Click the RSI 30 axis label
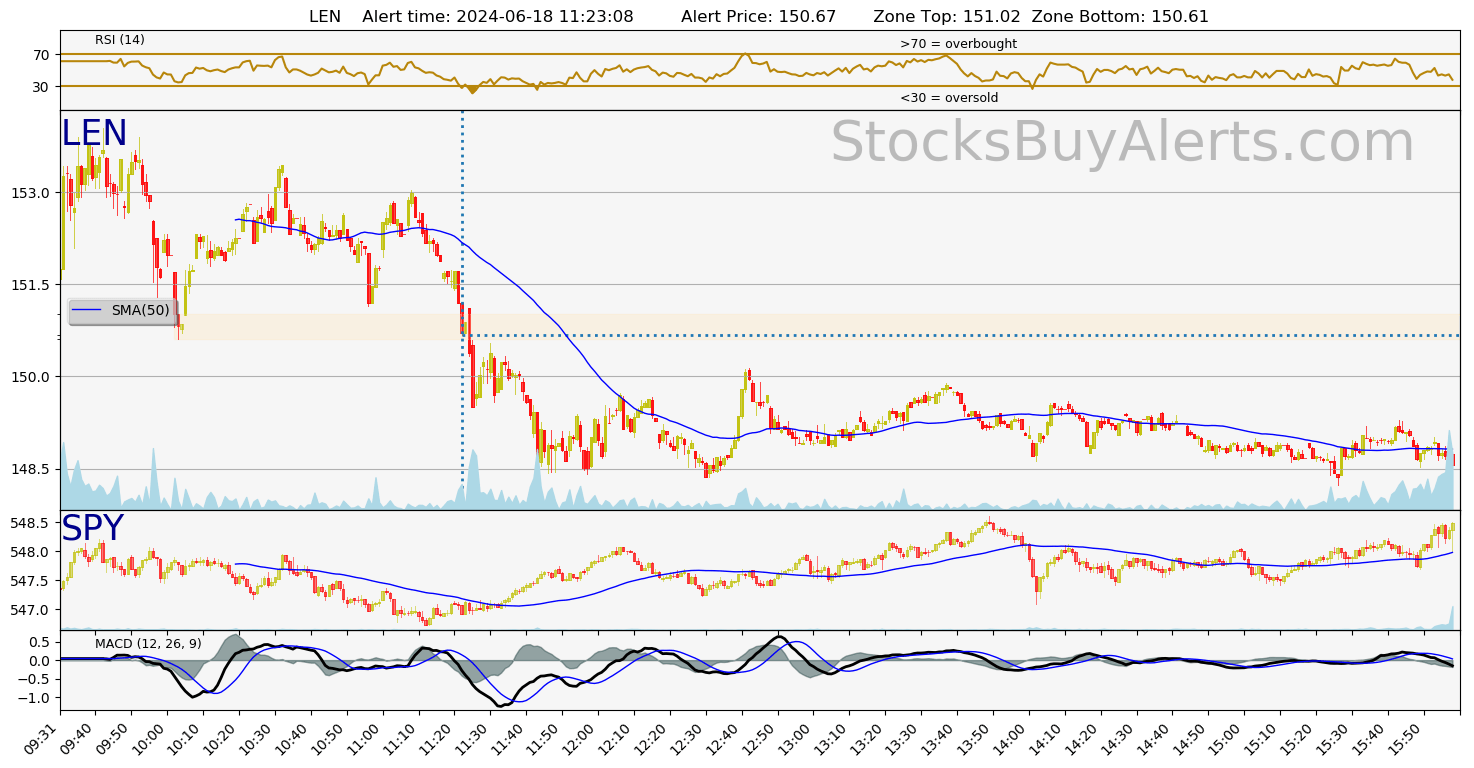 point(41,87)
